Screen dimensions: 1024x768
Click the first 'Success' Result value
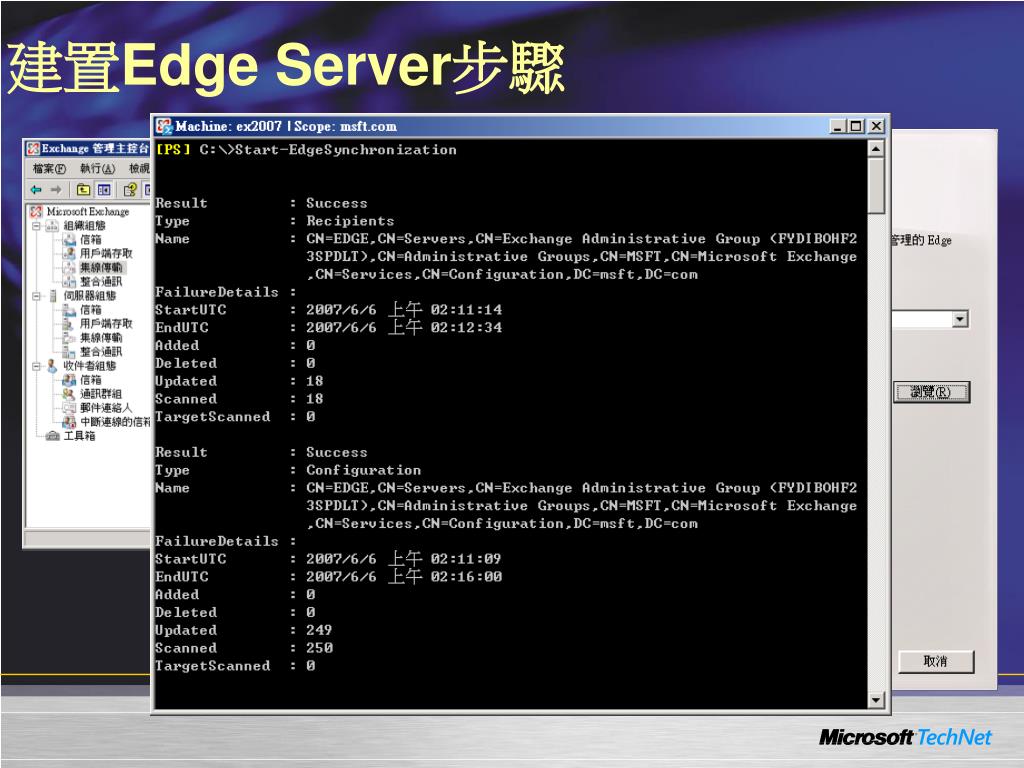[x=337, y=203]
